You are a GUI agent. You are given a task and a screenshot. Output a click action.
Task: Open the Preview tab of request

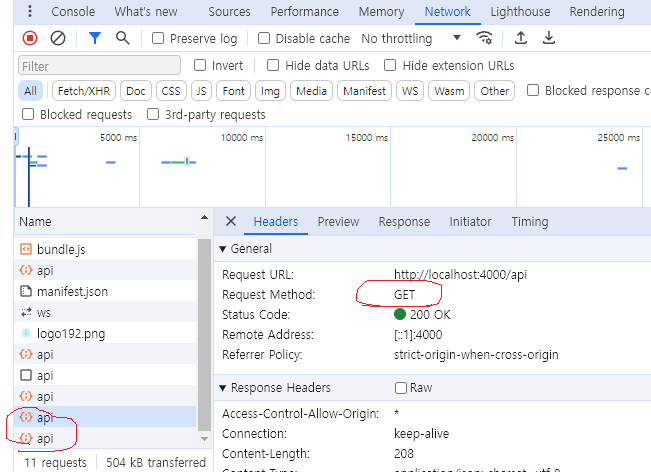[x=338, y=222]
